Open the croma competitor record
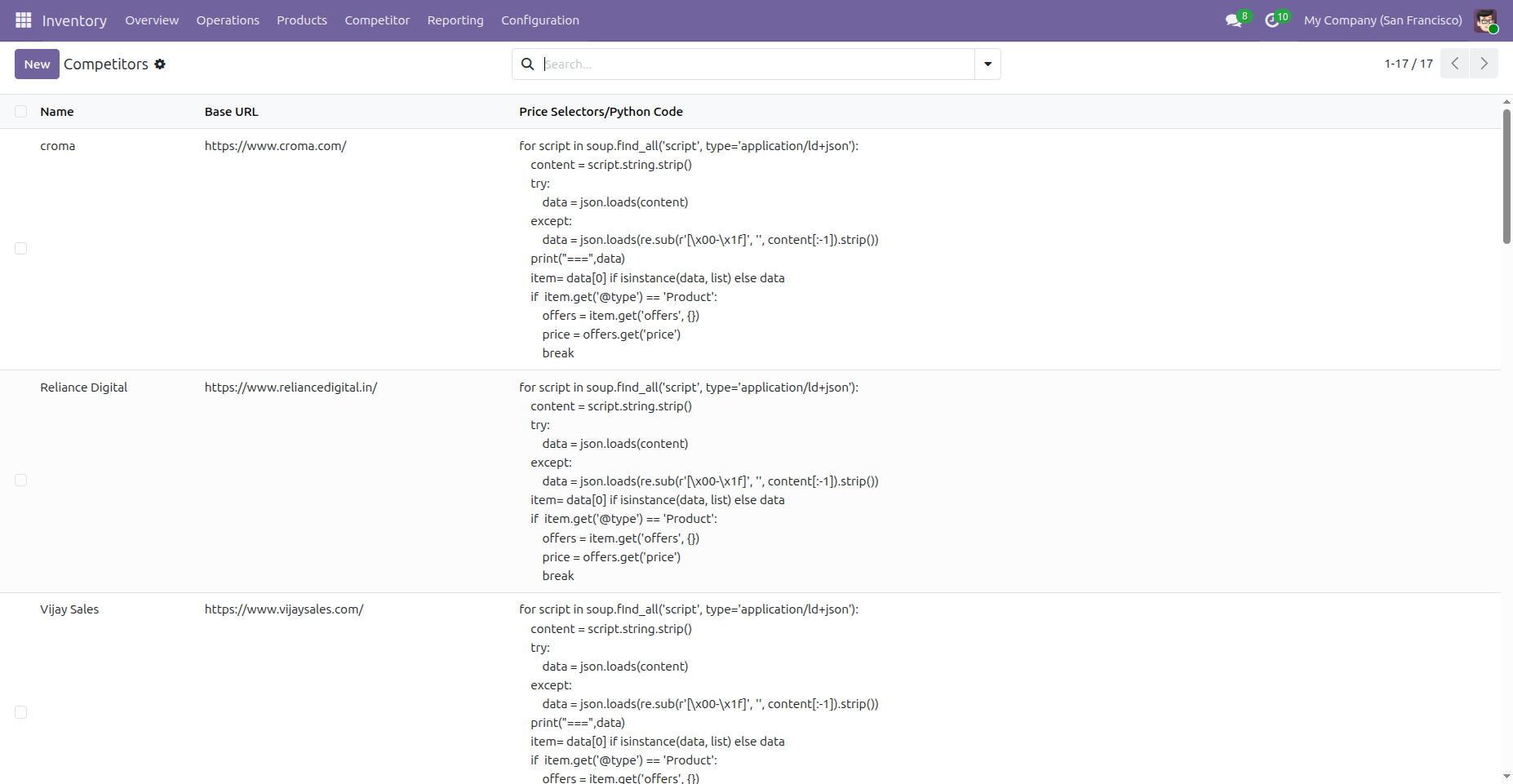The image size is (1513, 784). [x=57, y=146]
